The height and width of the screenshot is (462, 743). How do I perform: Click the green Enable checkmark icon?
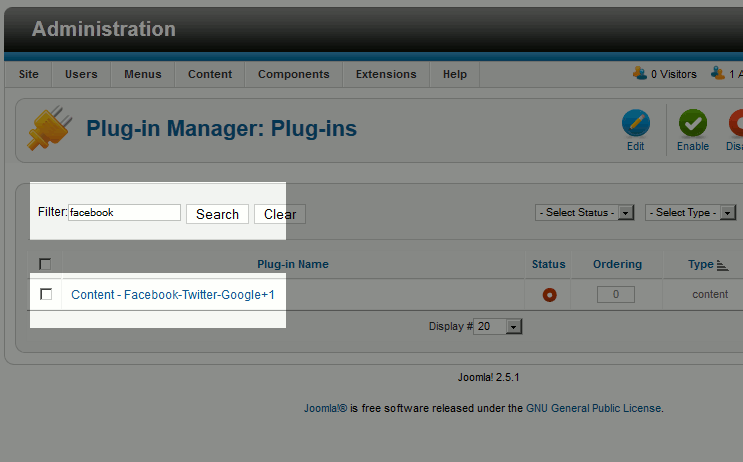[692, 124]
